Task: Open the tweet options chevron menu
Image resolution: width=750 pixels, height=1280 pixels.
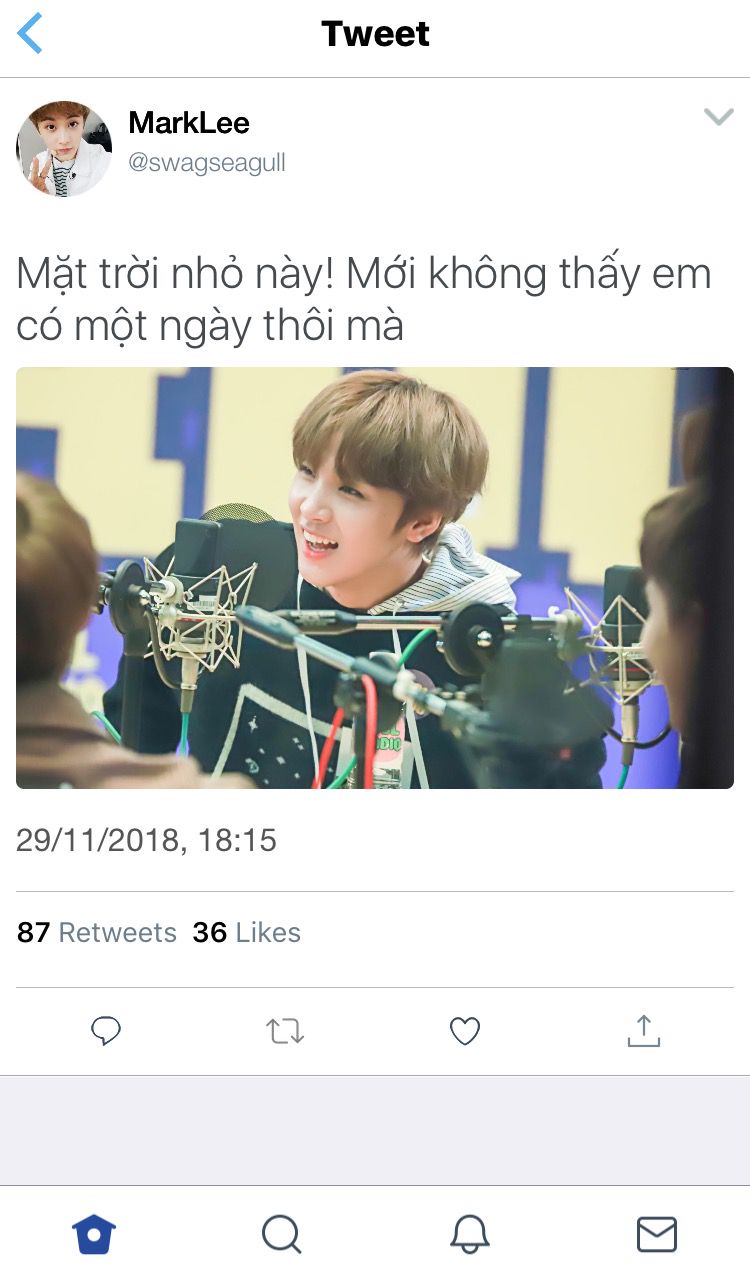Action: tap(718, 117)
